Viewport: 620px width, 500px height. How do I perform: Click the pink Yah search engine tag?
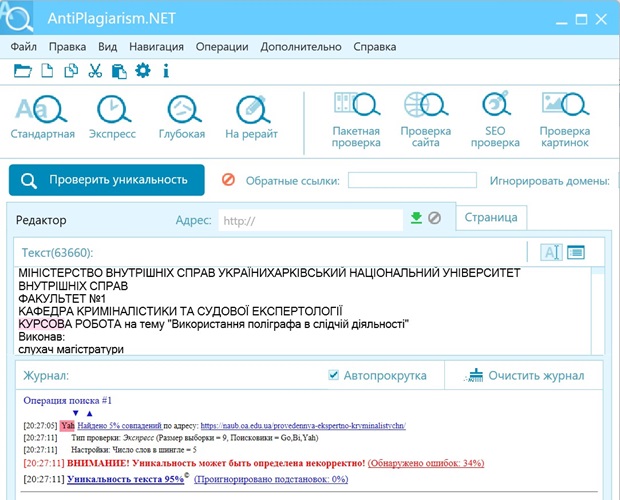tap(67, 426)
